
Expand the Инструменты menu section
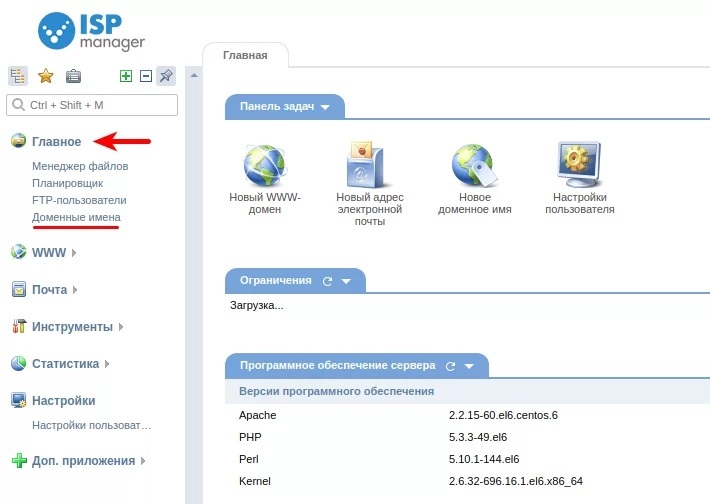pyautogui.click(x=72, y=327)
